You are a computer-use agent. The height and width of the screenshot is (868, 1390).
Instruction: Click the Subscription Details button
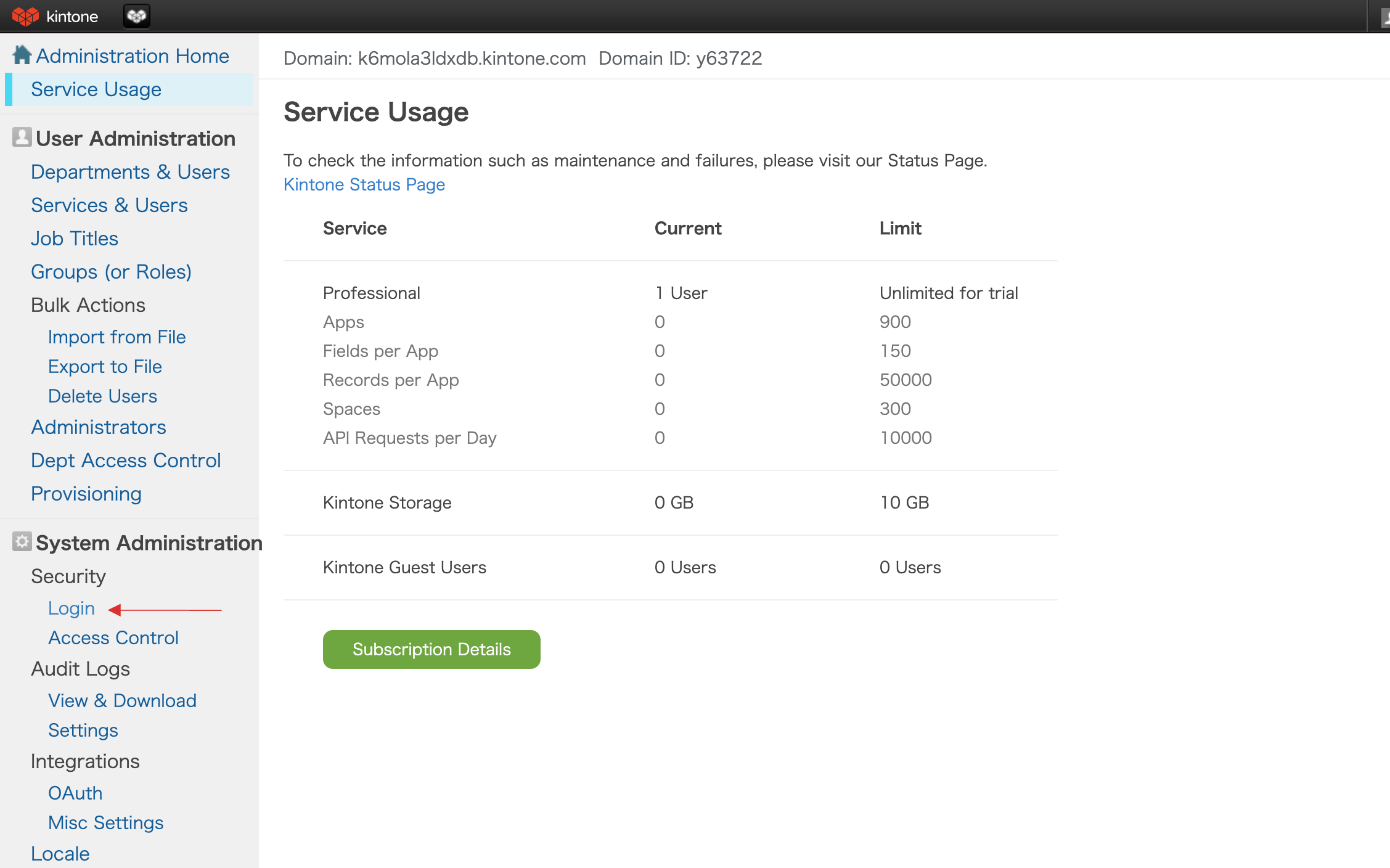431,649
